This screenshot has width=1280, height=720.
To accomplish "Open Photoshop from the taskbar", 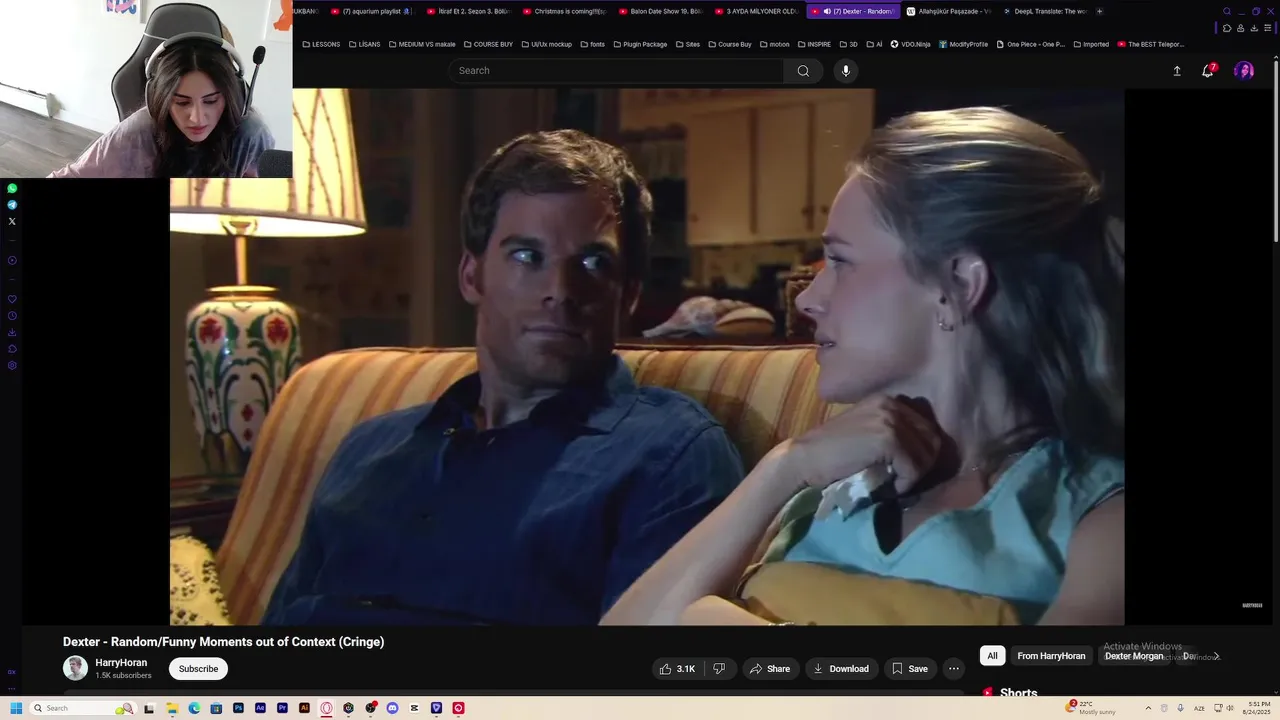I will click(238, 708).
